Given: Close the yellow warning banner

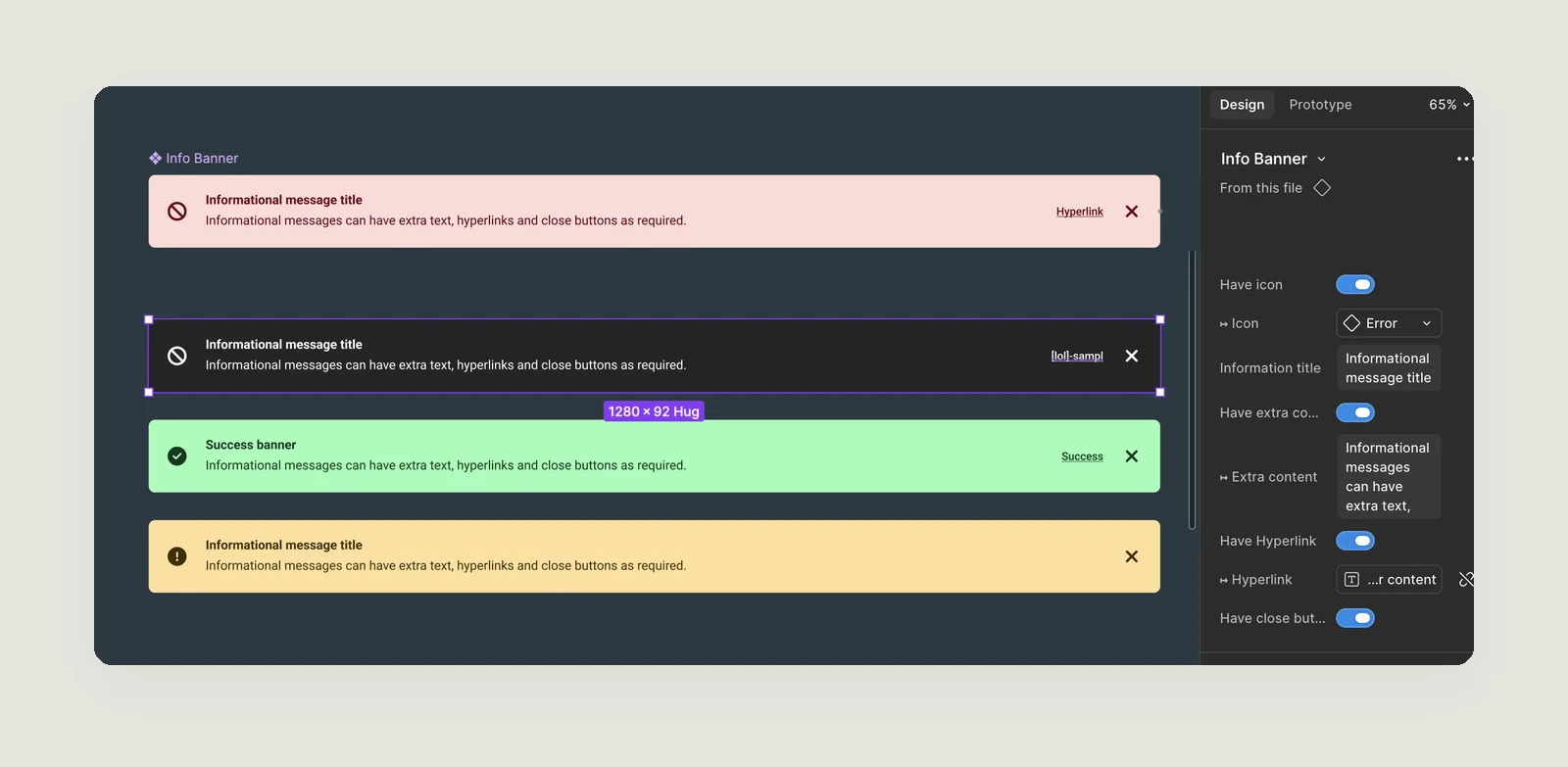Looking at the screenshot, I should [1132, 556].
